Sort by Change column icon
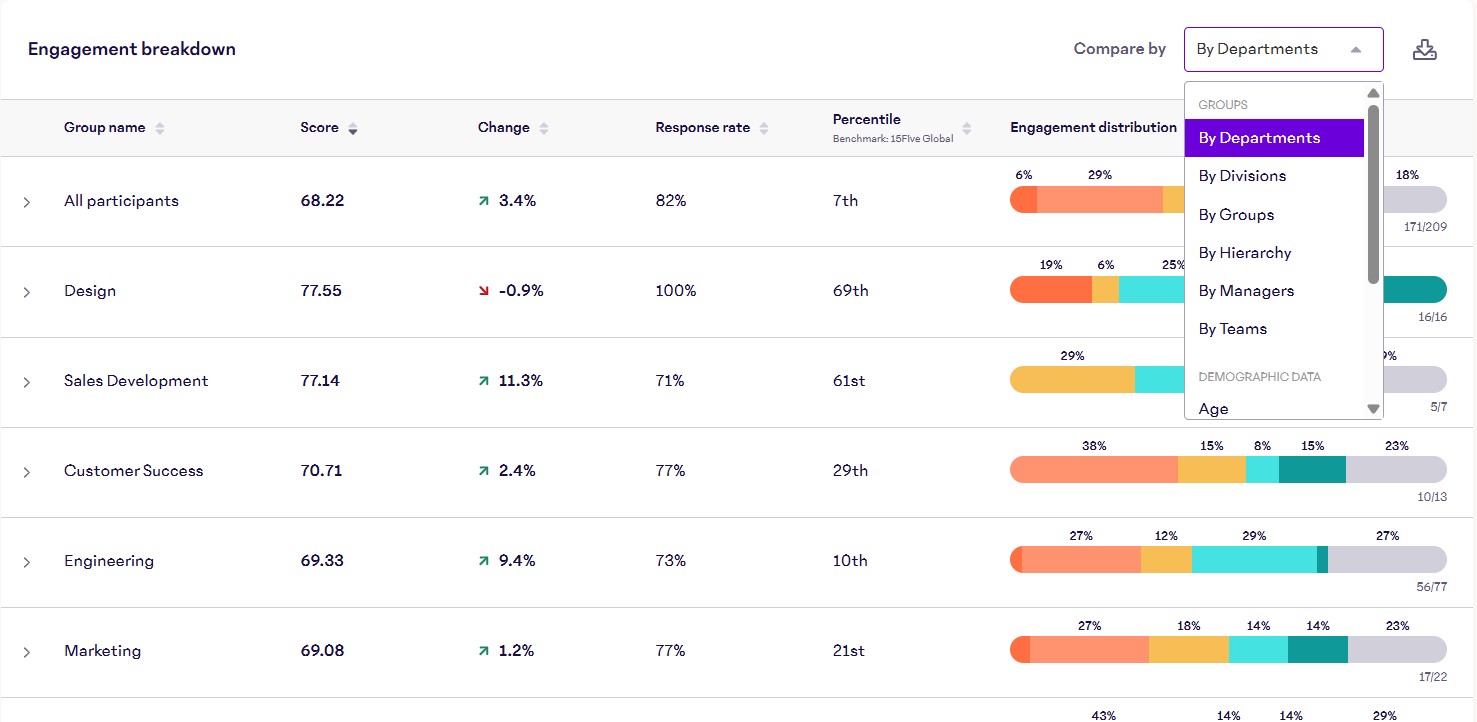 click(544, 128)
